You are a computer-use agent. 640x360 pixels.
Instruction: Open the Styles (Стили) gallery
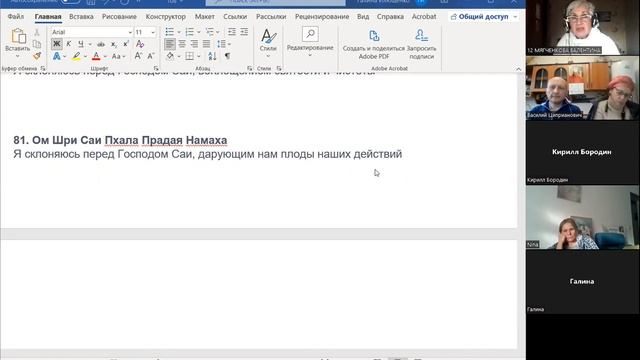coord(268,43)
